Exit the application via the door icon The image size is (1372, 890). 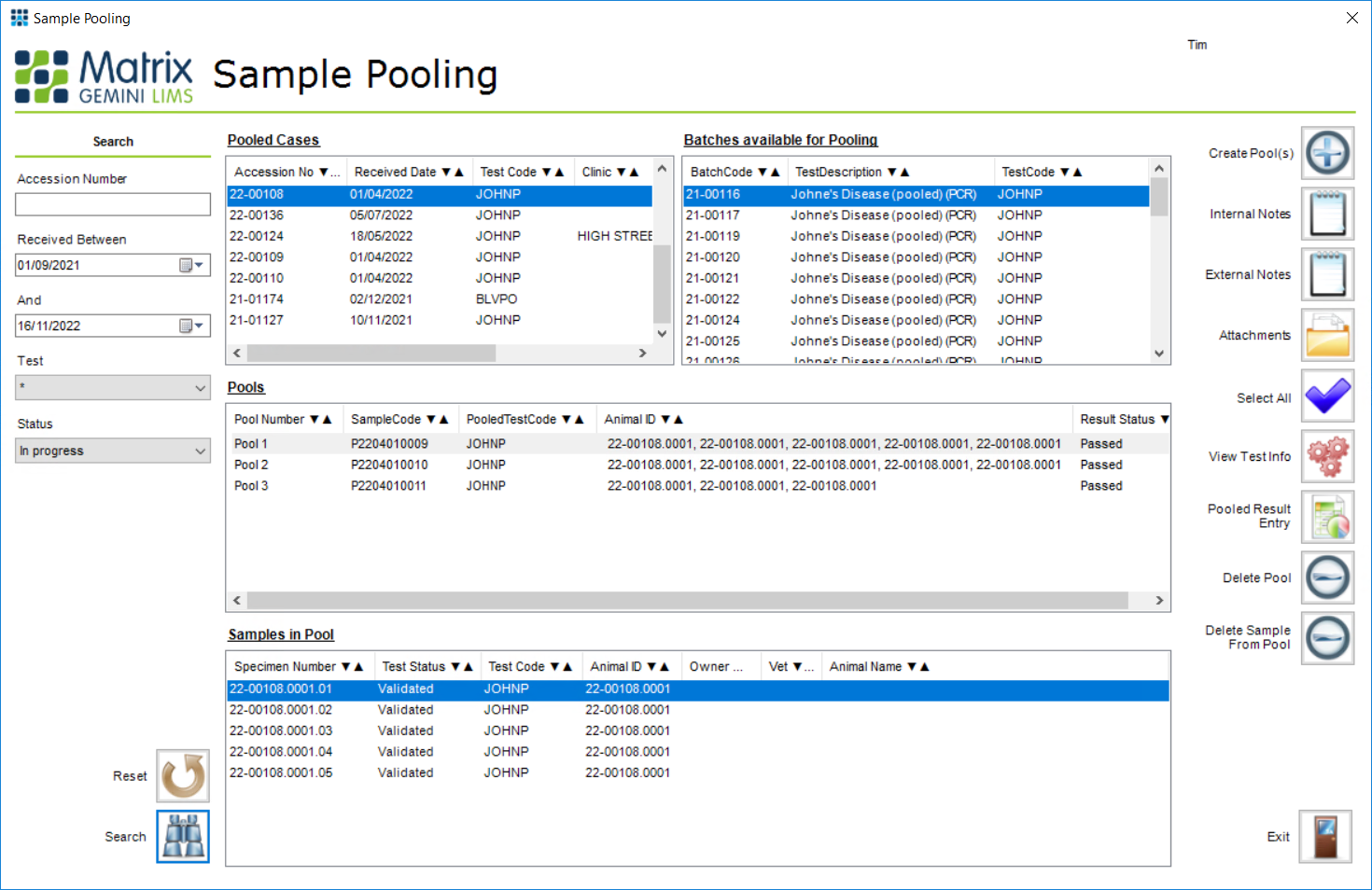pos(1327,836)
